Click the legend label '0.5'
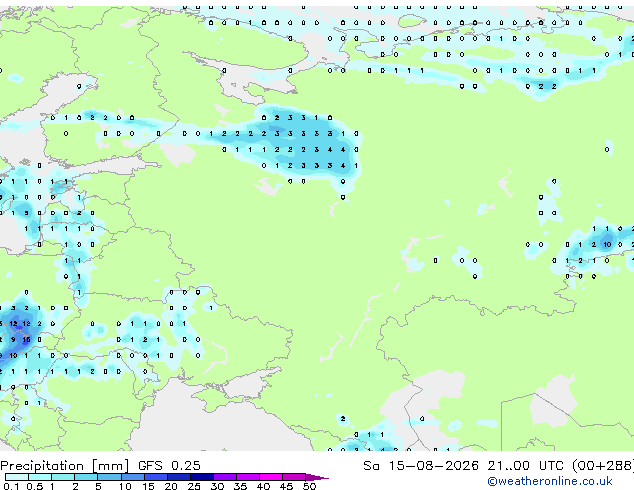The image size is (634, 490). point(34,486)
